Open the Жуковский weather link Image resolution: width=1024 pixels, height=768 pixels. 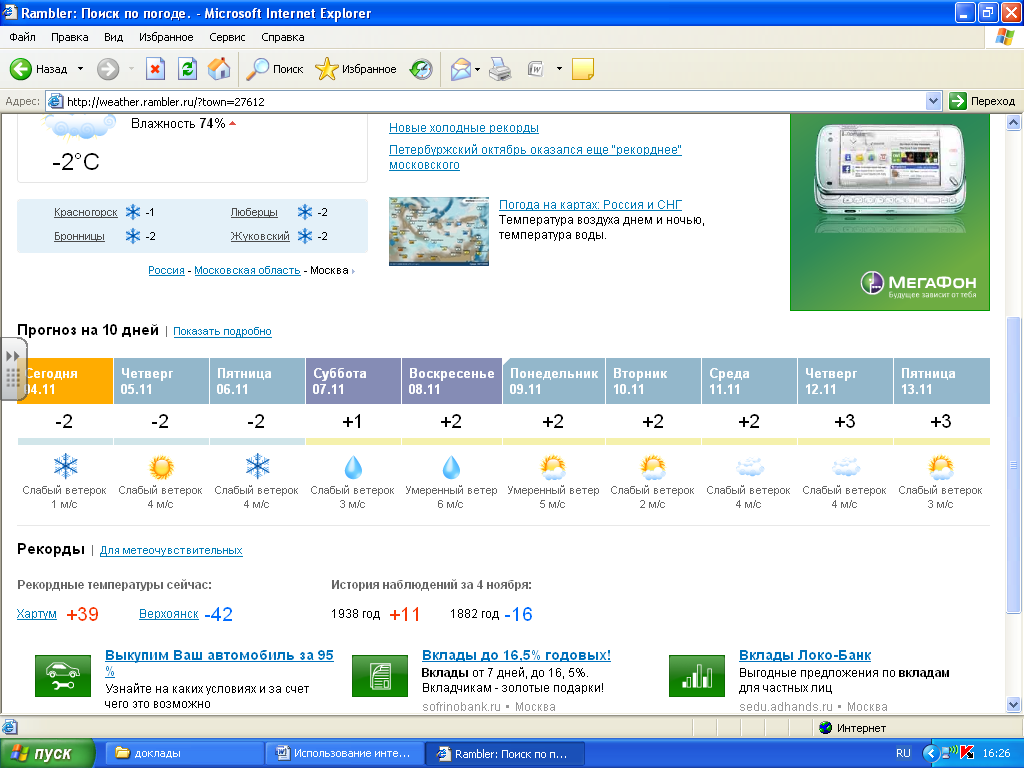tap(260, 236)
